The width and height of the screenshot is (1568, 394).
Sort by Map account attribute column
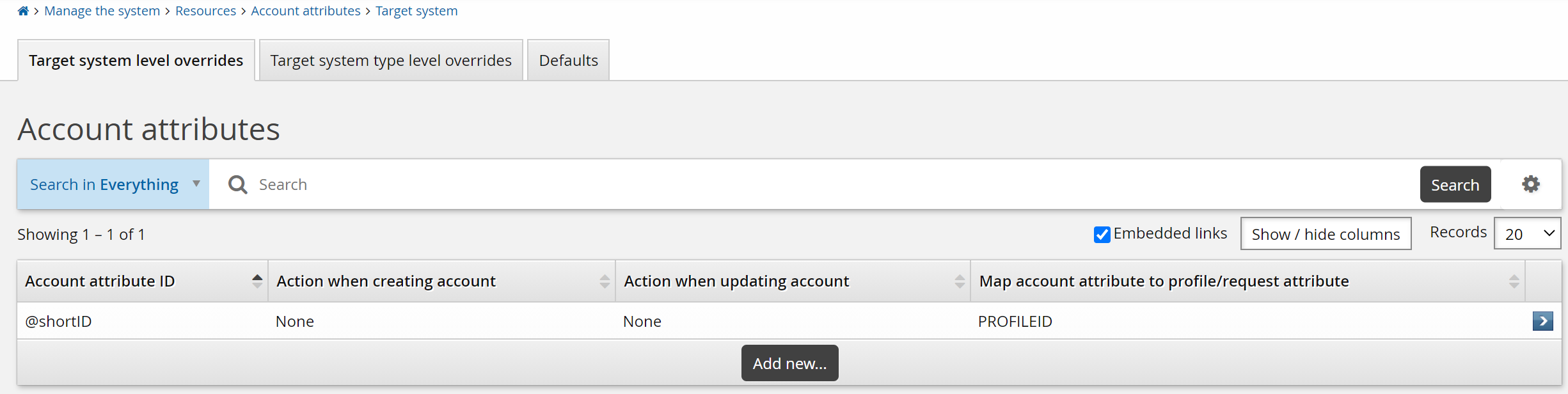pyautogui.click(x=1514, y=281)
